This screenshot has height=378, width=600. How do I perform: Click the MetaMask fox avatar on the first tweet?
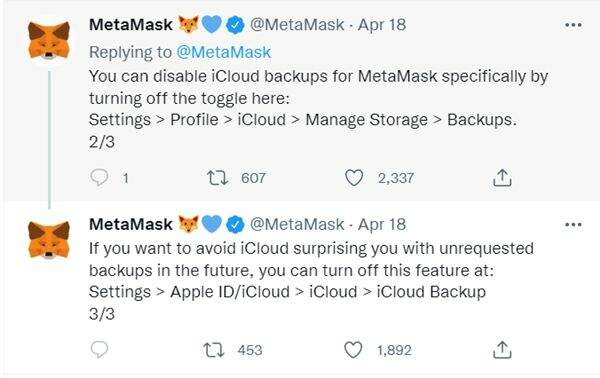(49, 41)
